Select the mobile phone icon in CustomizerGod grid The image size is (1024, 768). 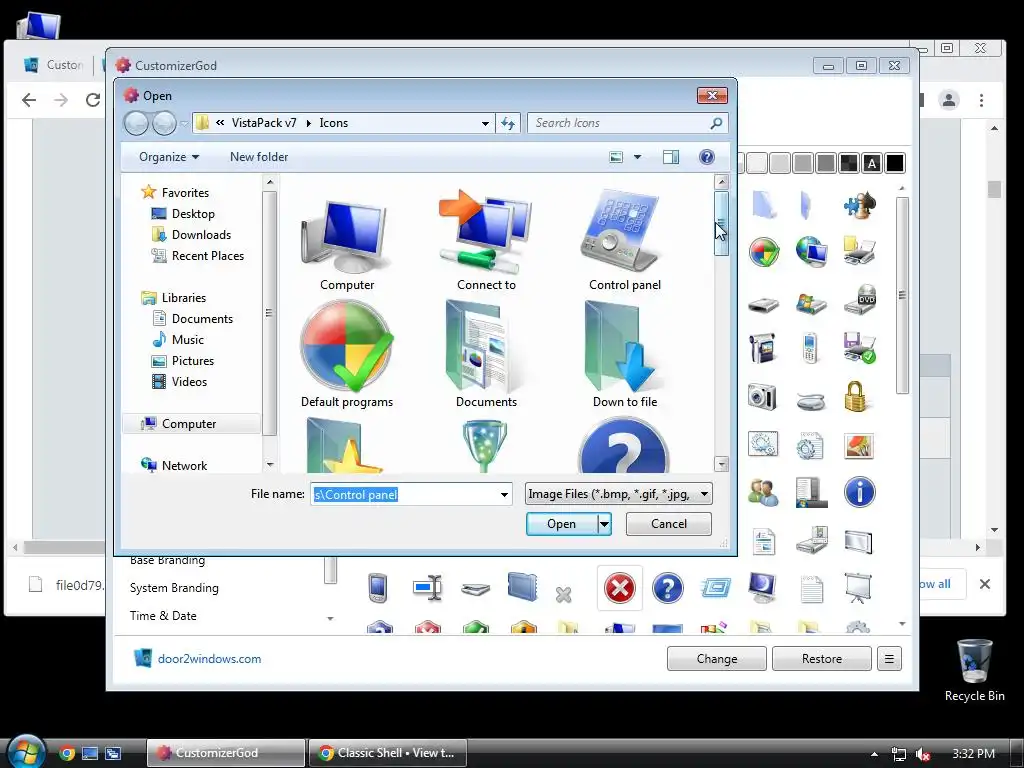click(810, 347)
